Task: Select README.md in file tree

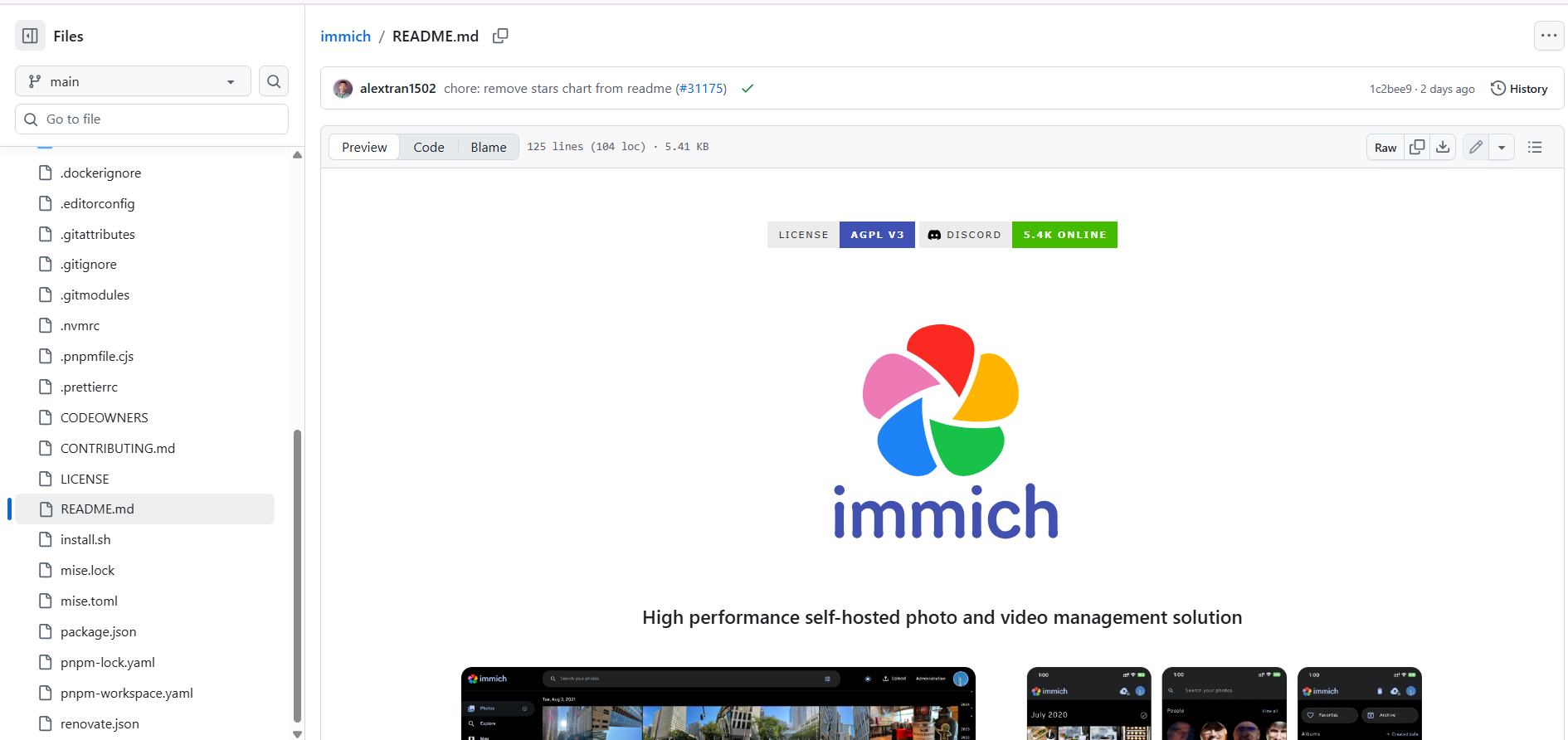Action: coord(144,509)
